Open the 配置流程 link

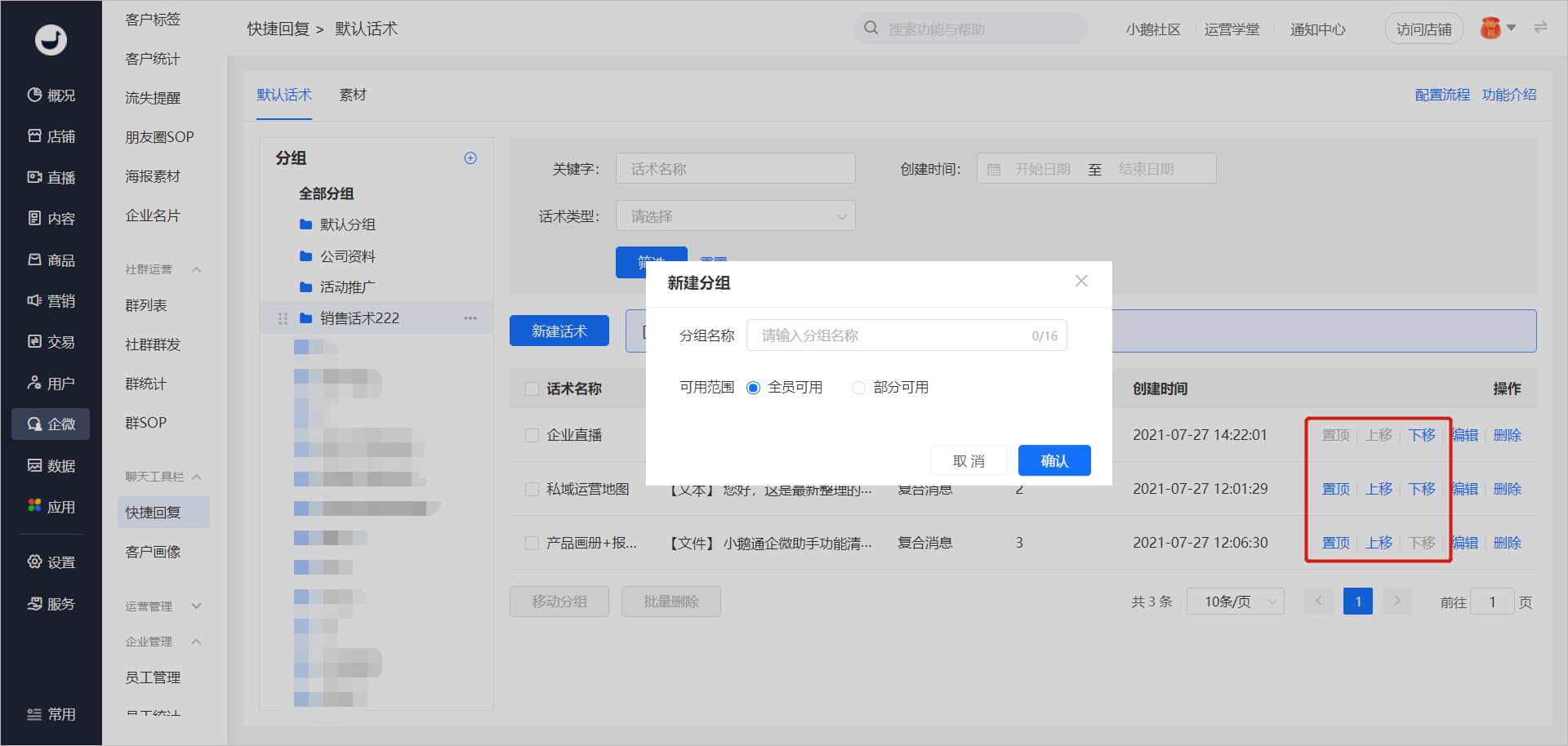1442,95
